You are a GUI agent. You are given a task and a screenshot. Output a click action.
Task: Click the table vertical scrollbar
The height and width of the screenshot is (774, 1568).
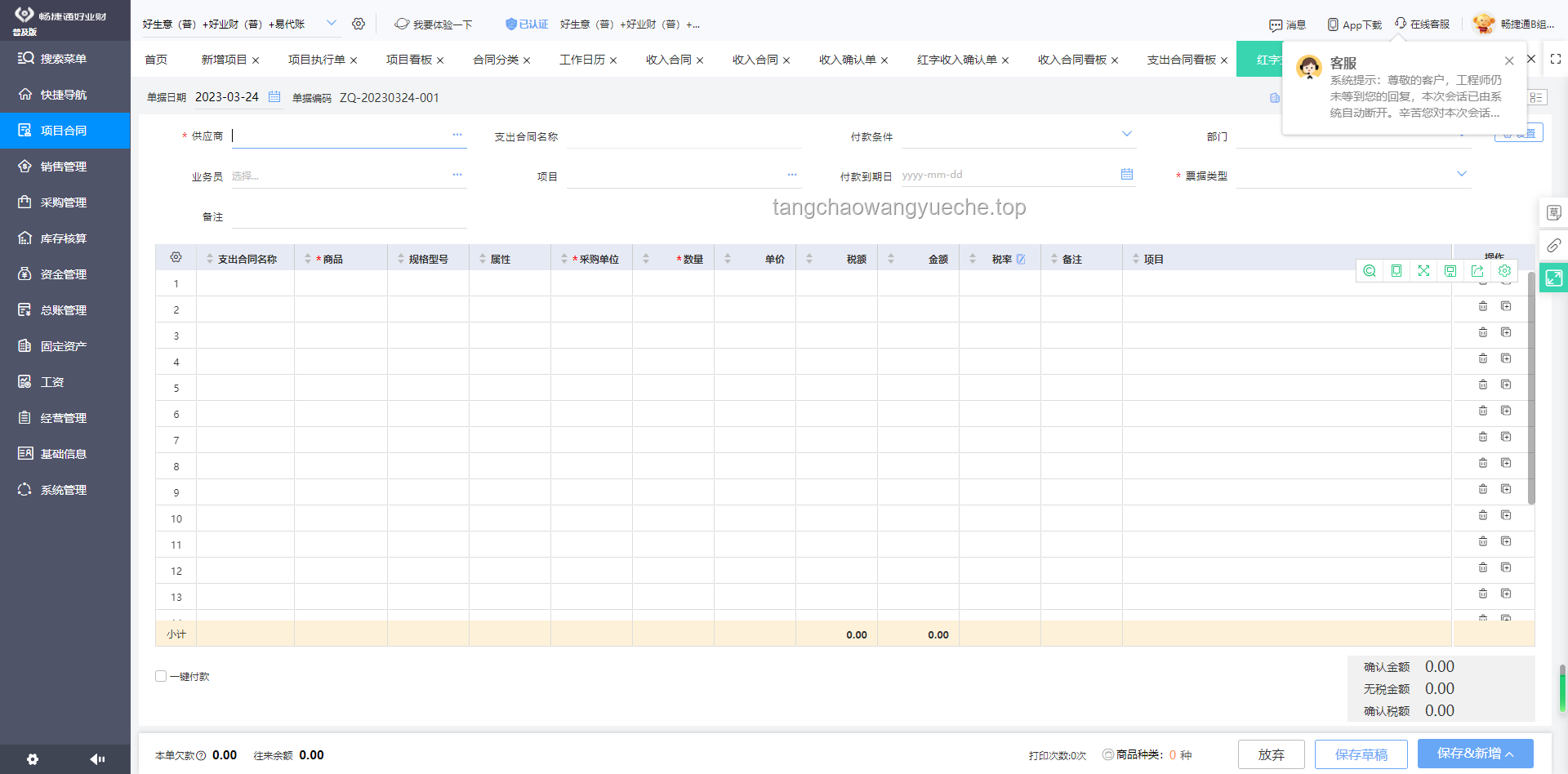[x=1531, y=388]
